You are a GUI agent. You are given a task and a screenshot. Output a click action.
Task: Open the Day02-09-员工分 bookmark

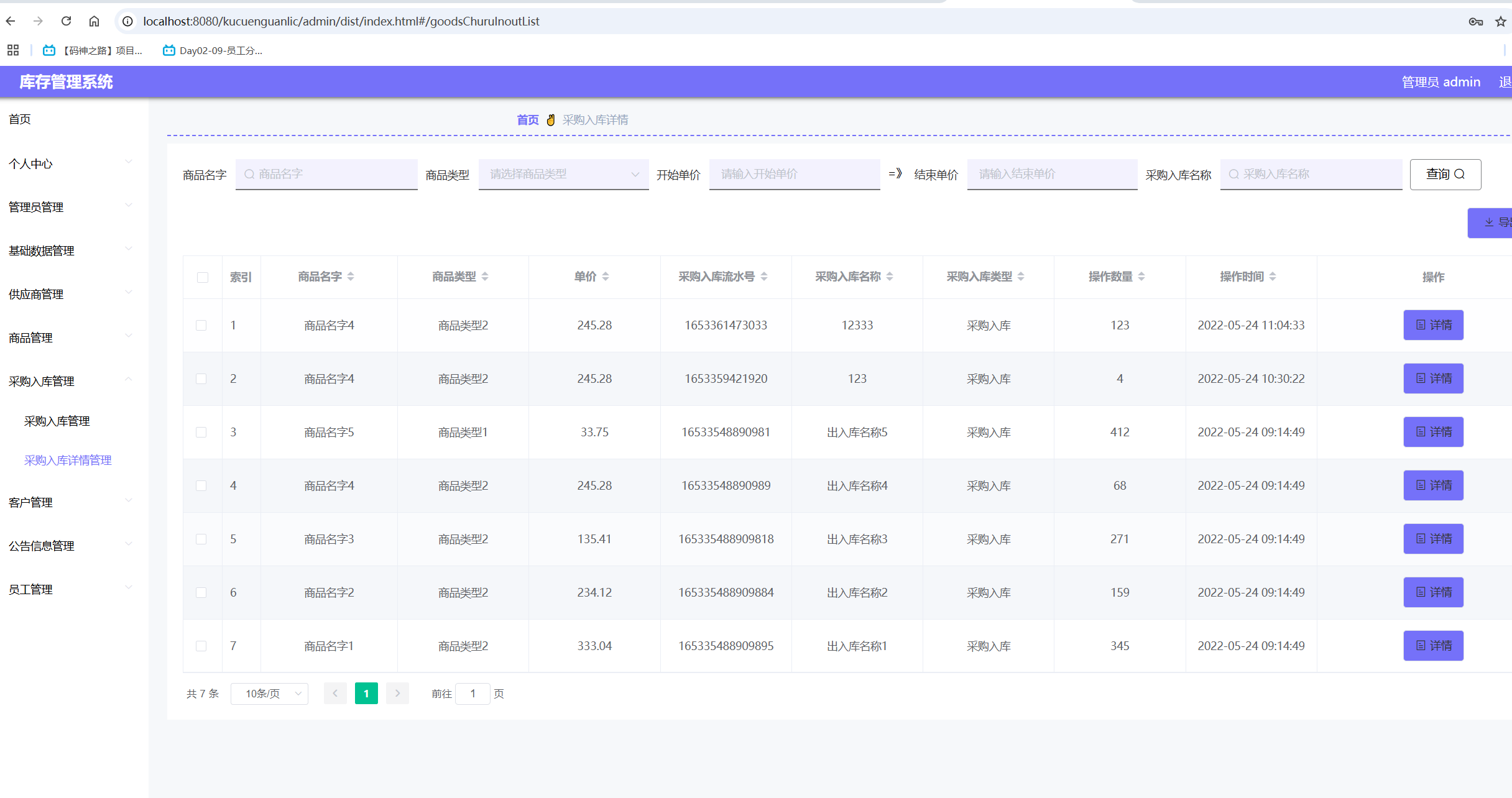213,50
